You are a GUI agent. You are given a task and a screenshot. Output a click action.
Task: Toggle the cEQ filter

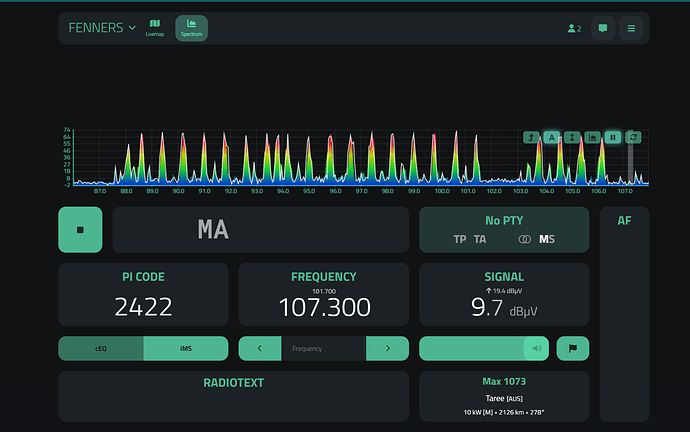click(x=100, y=348)
